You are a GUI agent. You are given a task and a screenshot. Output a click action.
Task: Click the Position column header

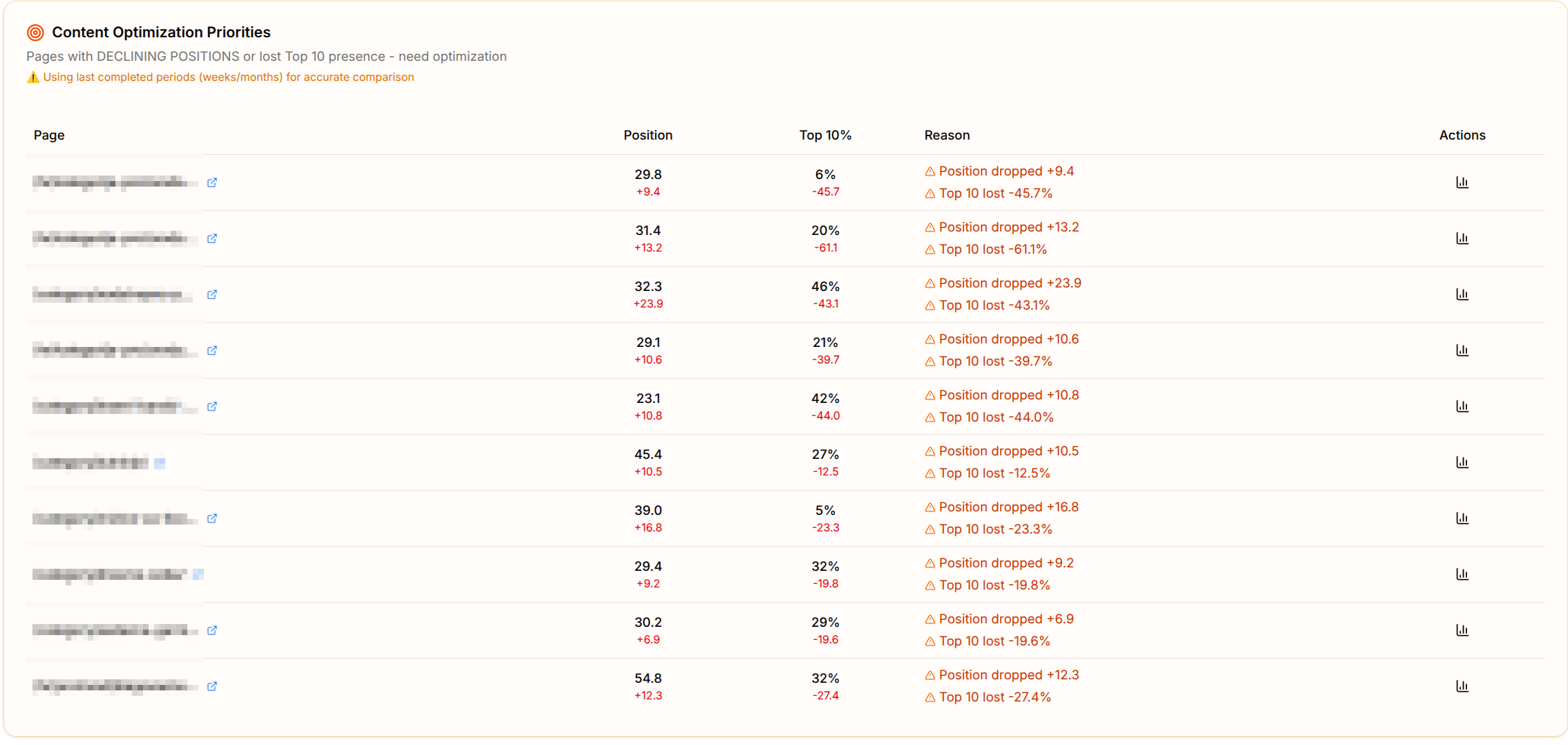tap(648, 135)
